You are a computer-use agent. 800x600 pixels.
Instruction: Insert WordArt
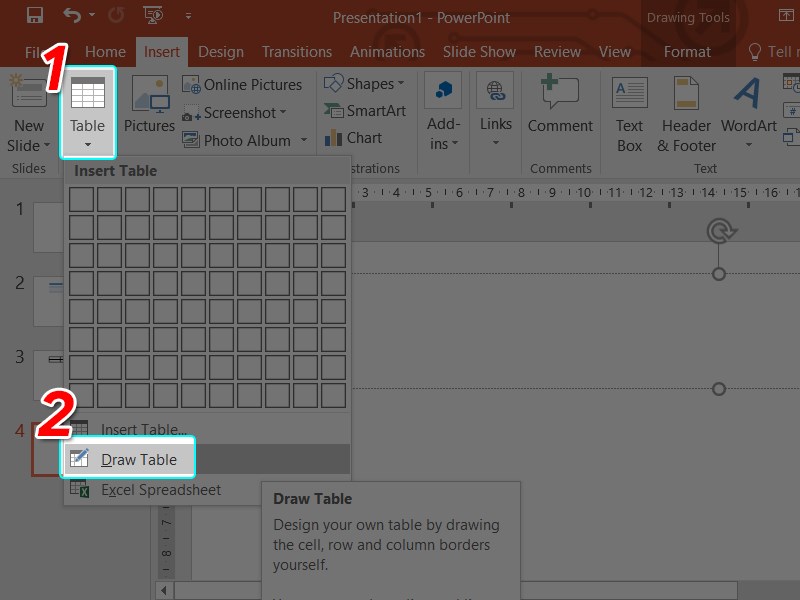[748, 111]
